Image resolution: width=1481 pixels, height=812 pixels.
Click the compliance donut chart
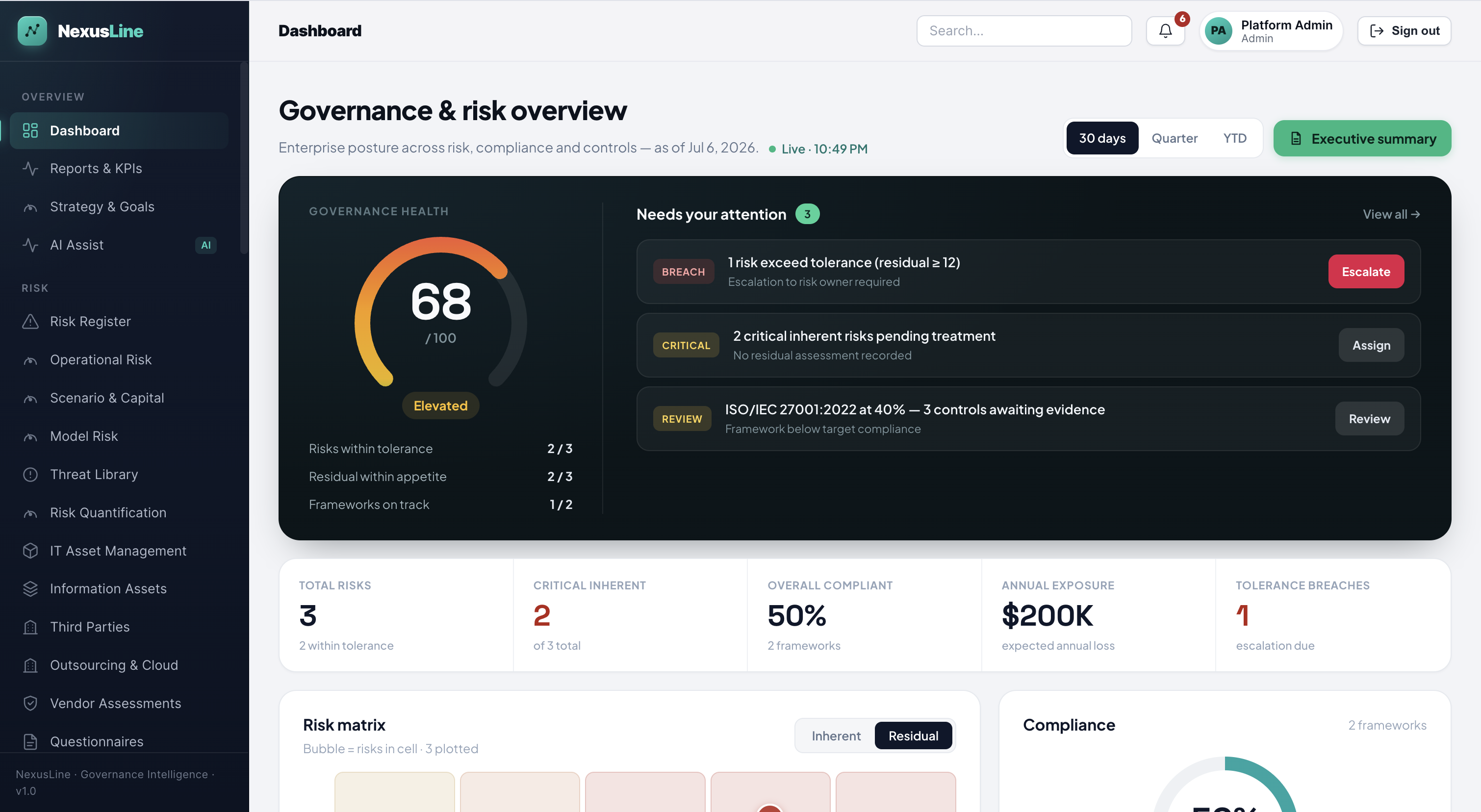pos(1225,785)
